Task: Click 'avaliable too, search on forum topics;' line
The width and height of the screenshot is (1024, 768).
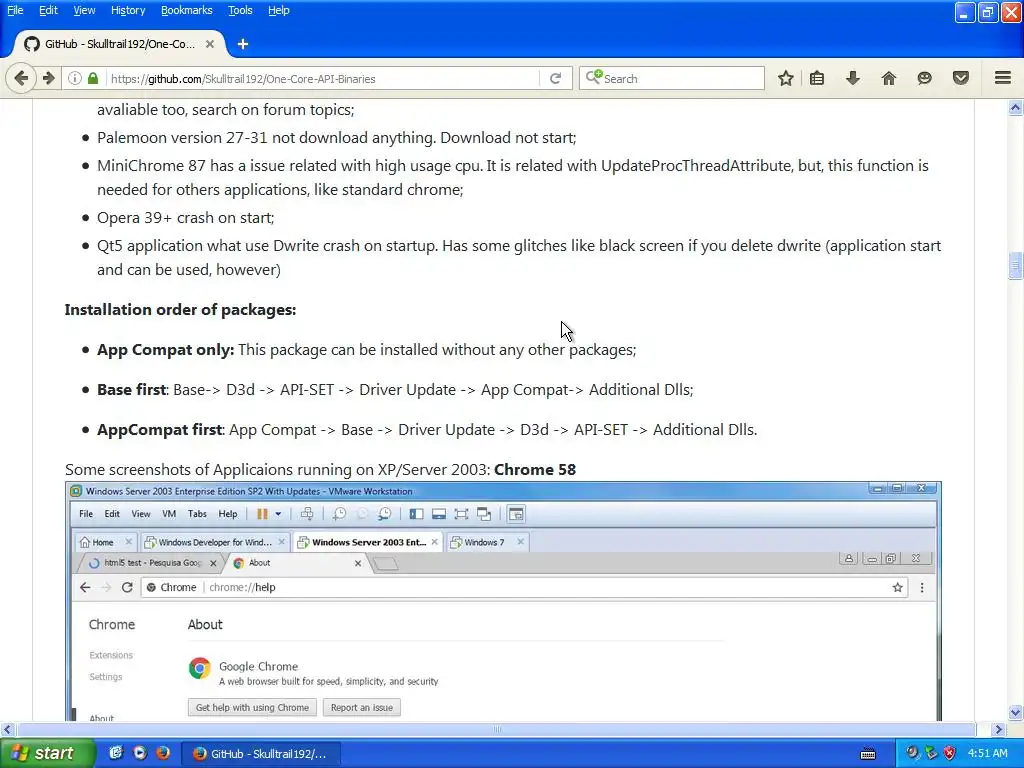Action: [225, 110]
